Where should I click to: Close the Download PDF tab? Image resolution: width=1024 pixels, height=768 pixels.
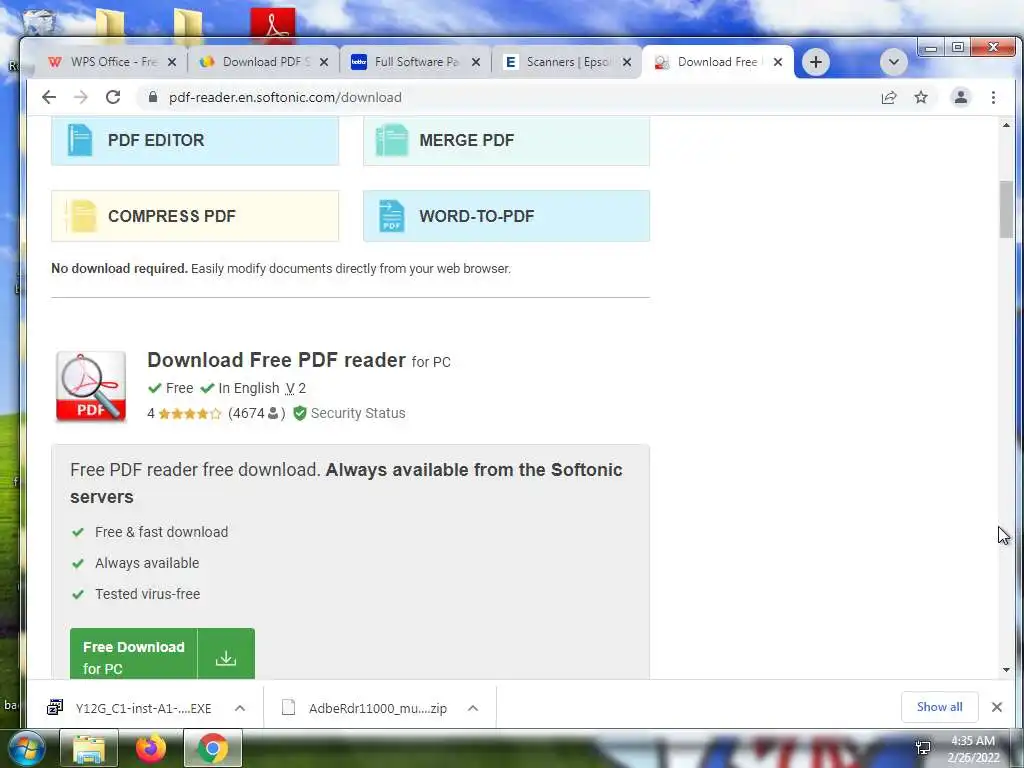(x=324, y=62)
